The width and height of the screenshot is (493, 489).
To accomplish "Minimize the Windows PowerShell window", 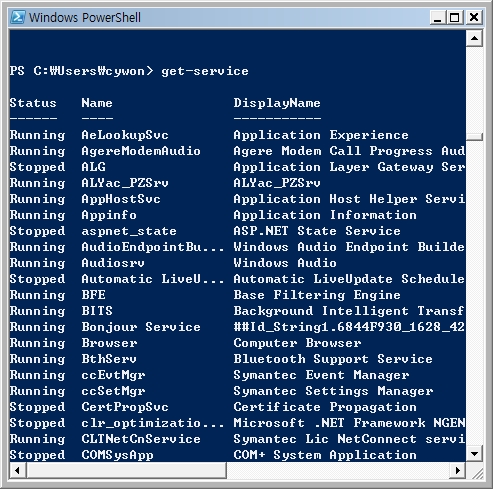I will coord(438,17).
